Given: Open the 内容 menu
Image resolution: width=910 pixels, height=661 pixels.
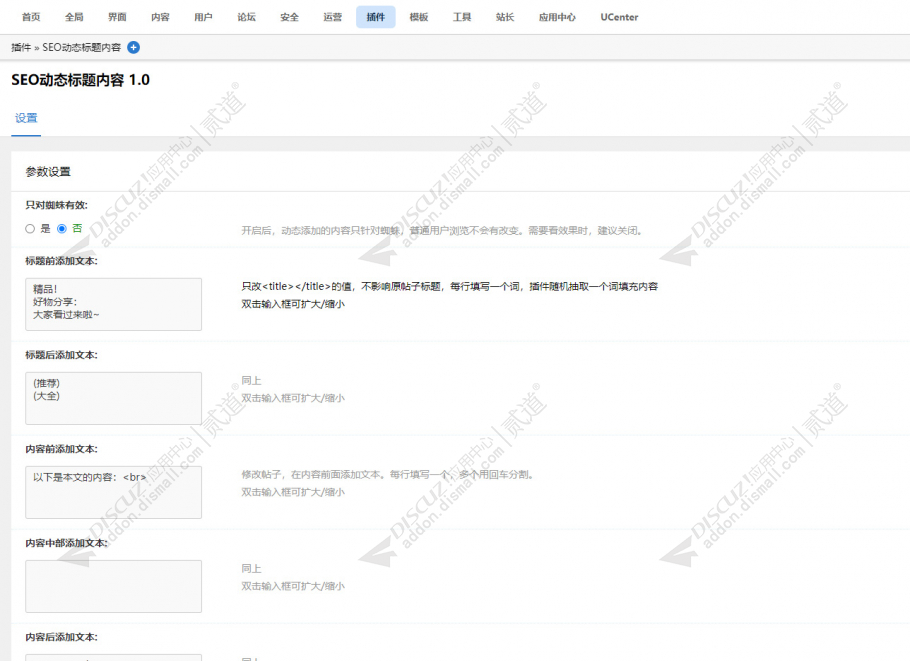Looking at the screenshot, I should pyautogui.click(x=160, y=17).
